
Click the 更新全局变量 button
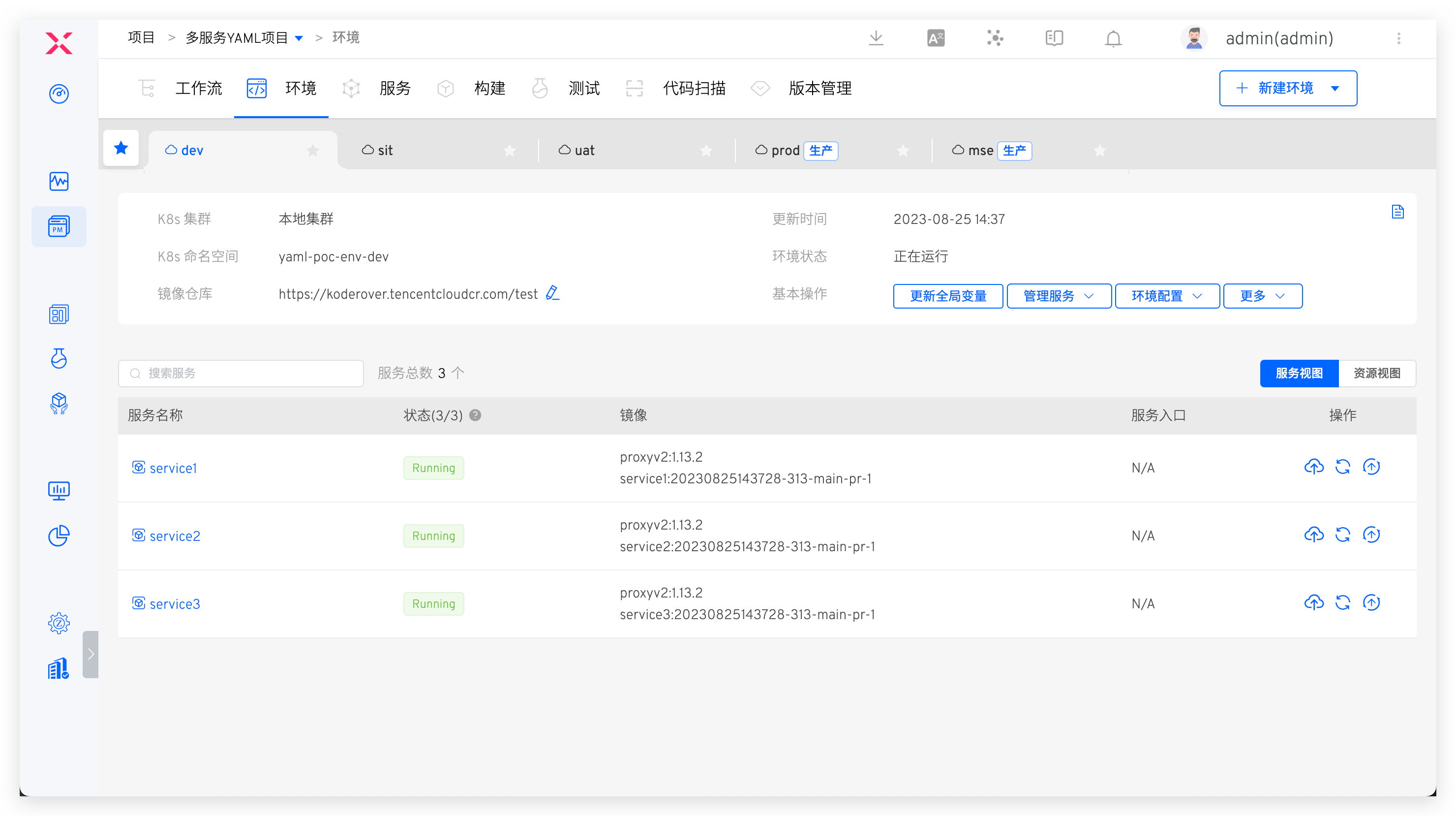tap(948, 296)
